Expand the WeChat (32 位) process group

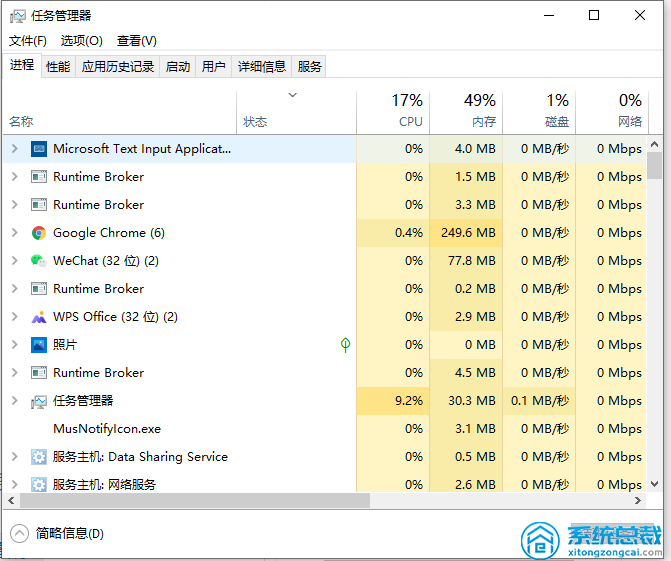(15, 261)
